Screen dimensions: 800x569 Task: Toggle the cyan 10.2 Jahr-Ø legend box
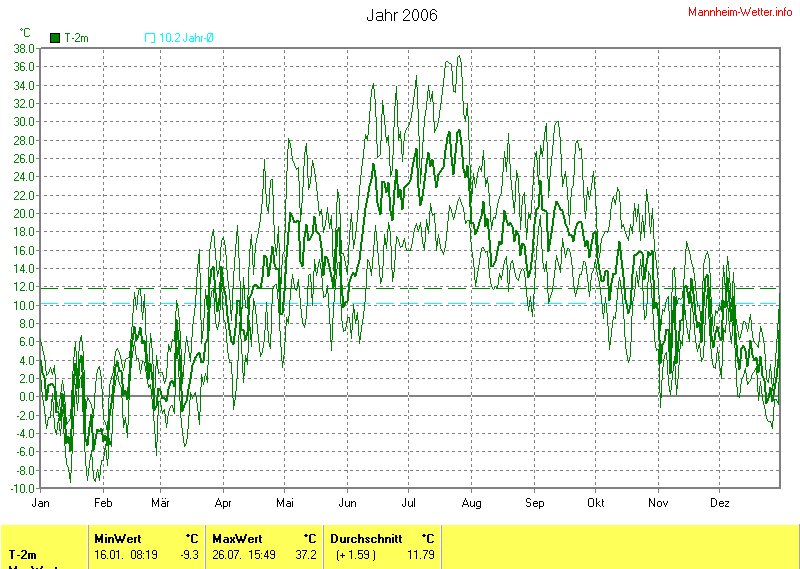click(150, 38)
